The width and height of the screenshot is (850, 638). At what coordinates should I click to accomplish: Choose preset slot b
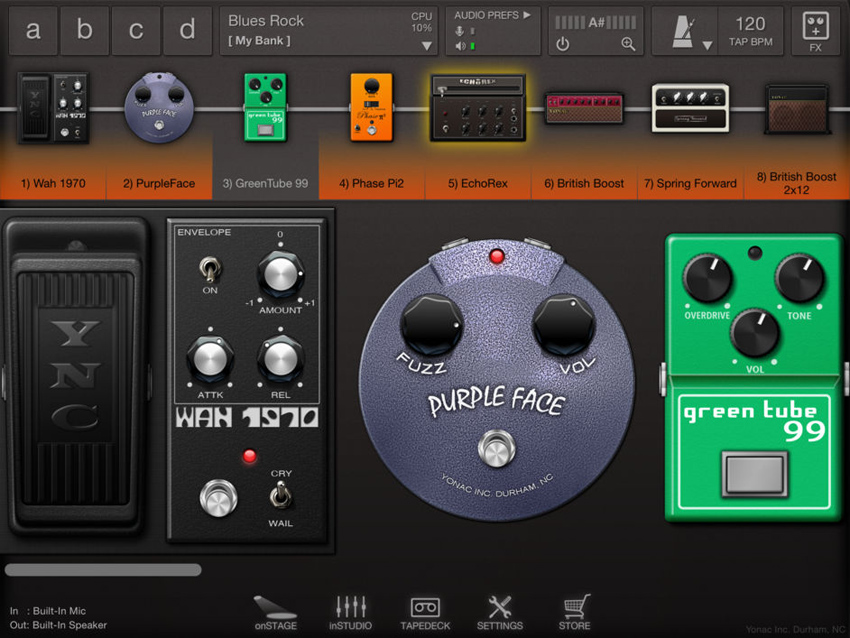85,30
